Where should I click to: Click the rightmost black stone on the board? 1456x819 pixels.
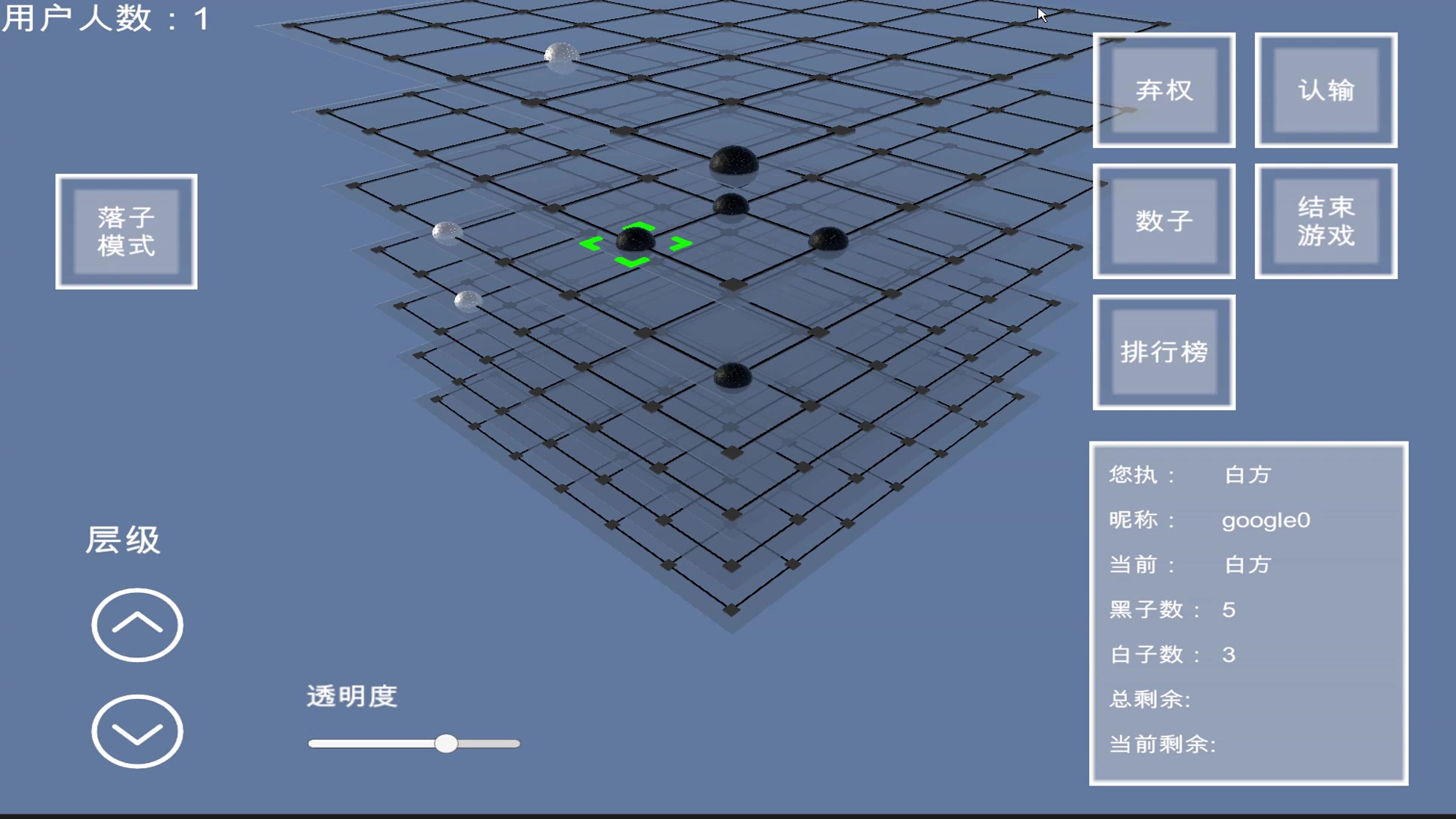coord(828,240)
